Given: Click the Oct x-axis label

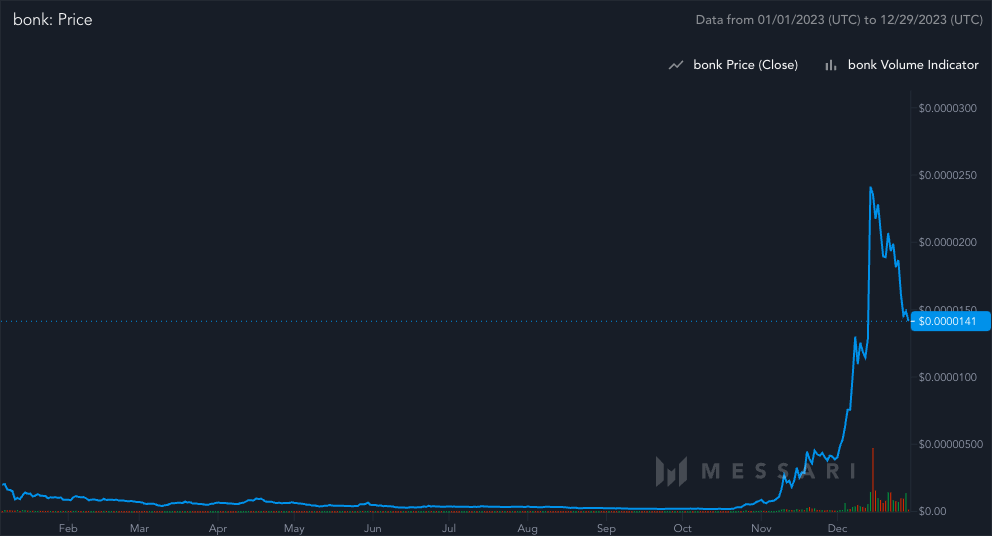Looking at the screenshot, I should point(682,528).
